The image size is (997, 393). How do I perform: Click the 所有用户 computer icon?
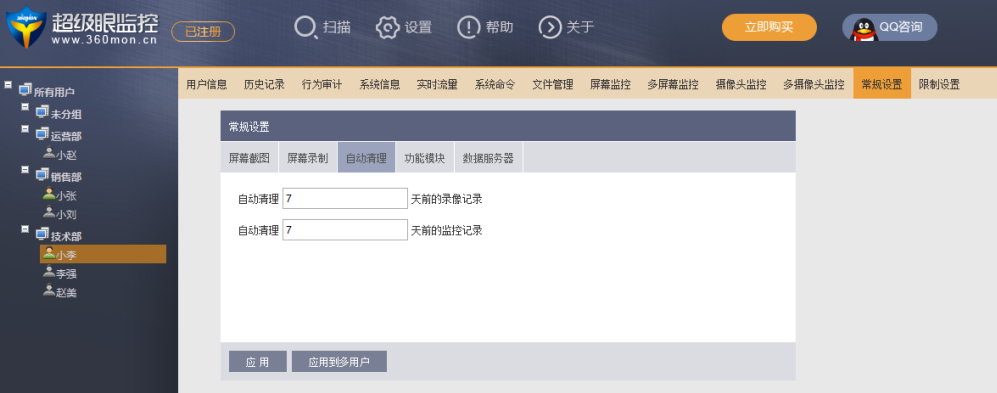point(25,90)
